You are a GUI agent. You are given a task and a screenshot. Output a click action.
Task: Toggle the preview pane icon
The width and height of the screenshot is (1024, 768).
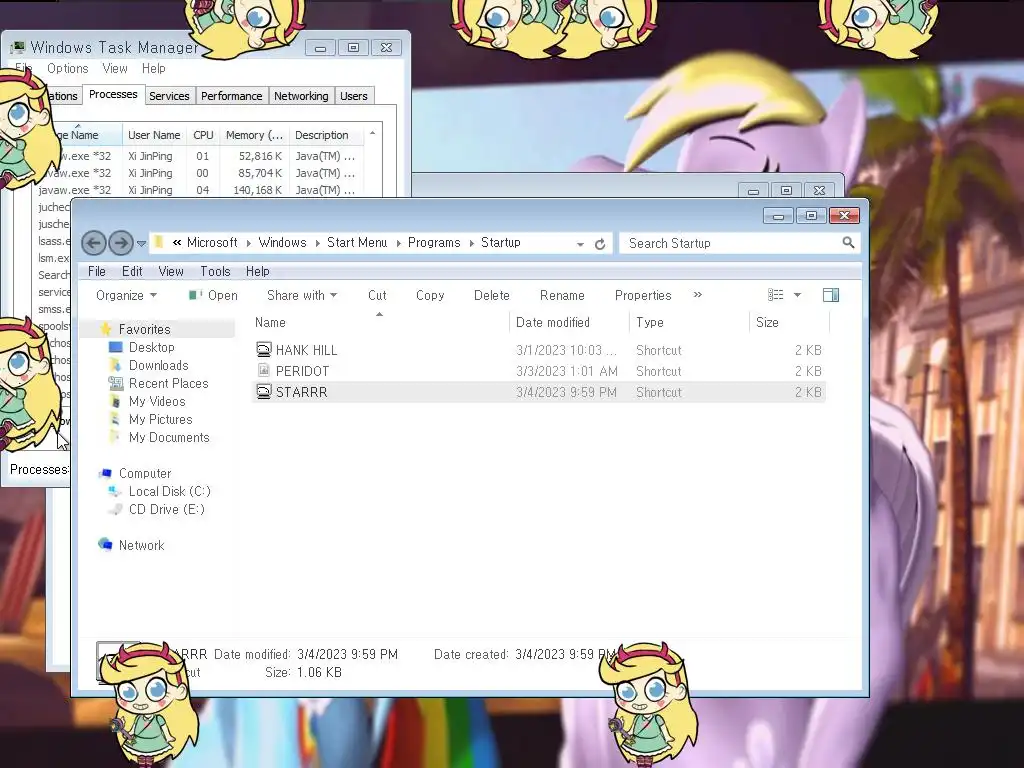(x=831, y=295)
